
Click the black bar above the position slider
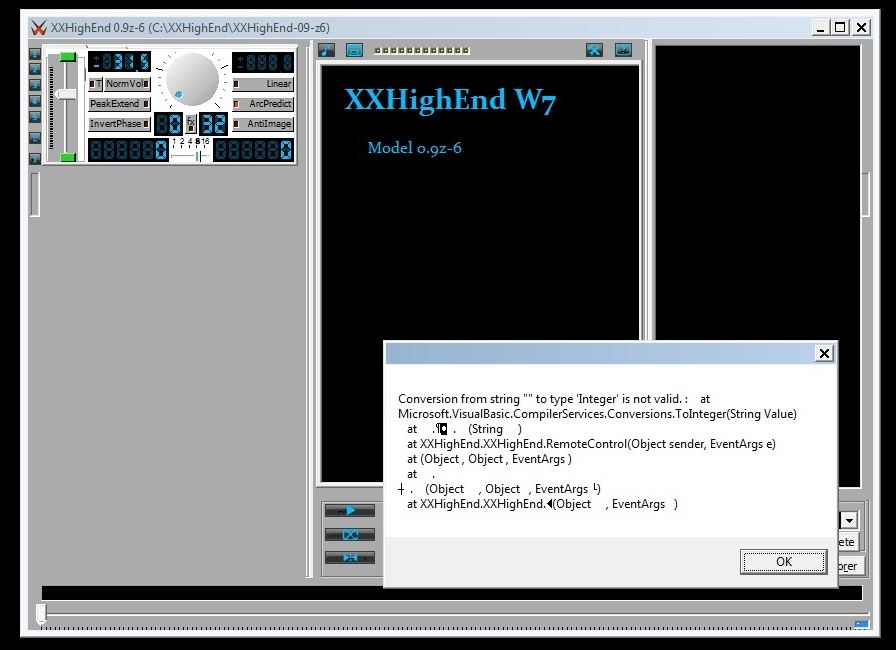point(451,593)
